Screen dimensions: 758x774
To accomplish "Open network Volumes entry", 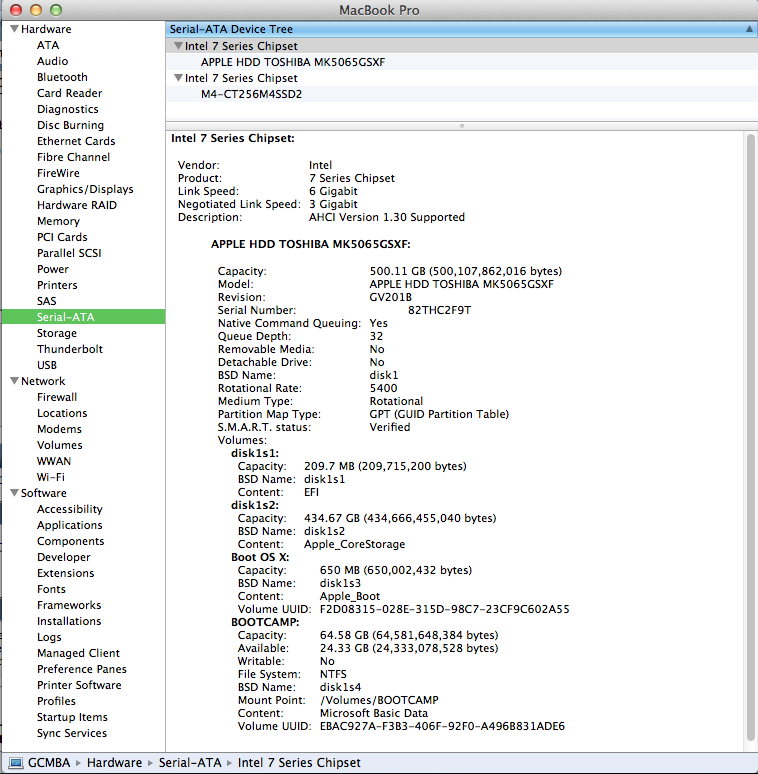I will coord(60,445).
